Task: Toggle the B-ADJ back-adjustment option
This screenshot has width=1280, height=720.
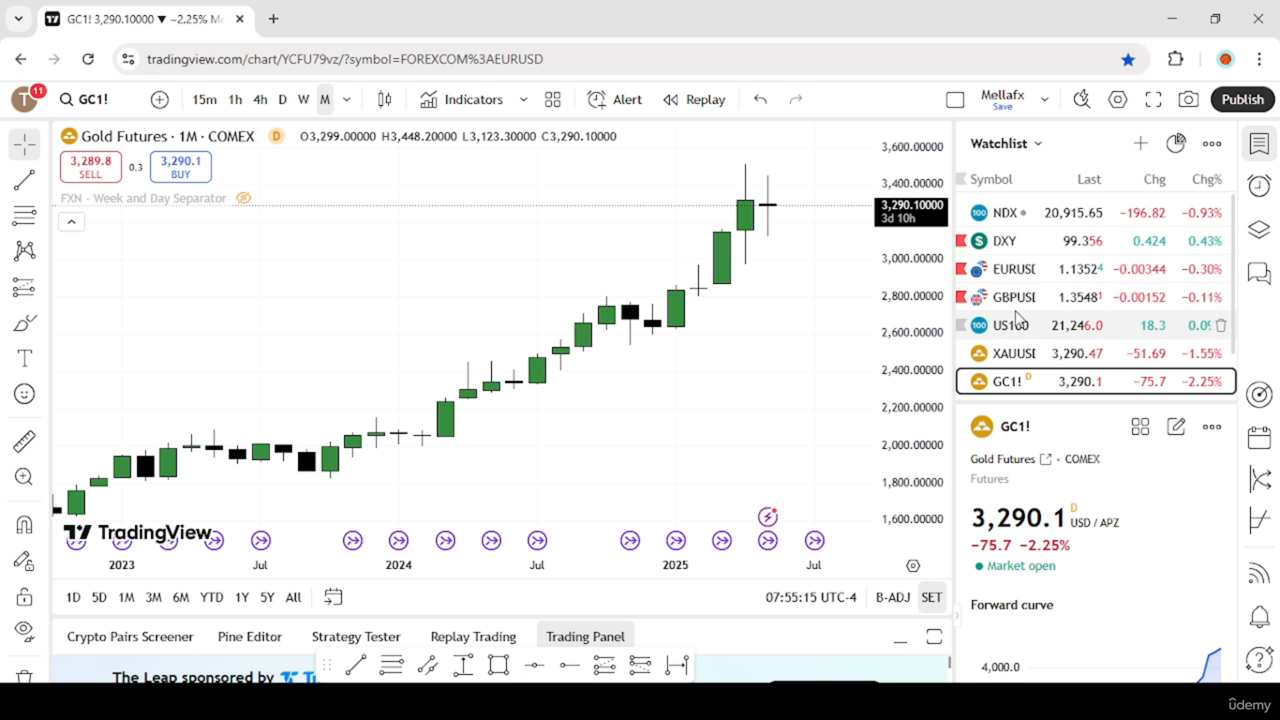Action: coord(892,597)
